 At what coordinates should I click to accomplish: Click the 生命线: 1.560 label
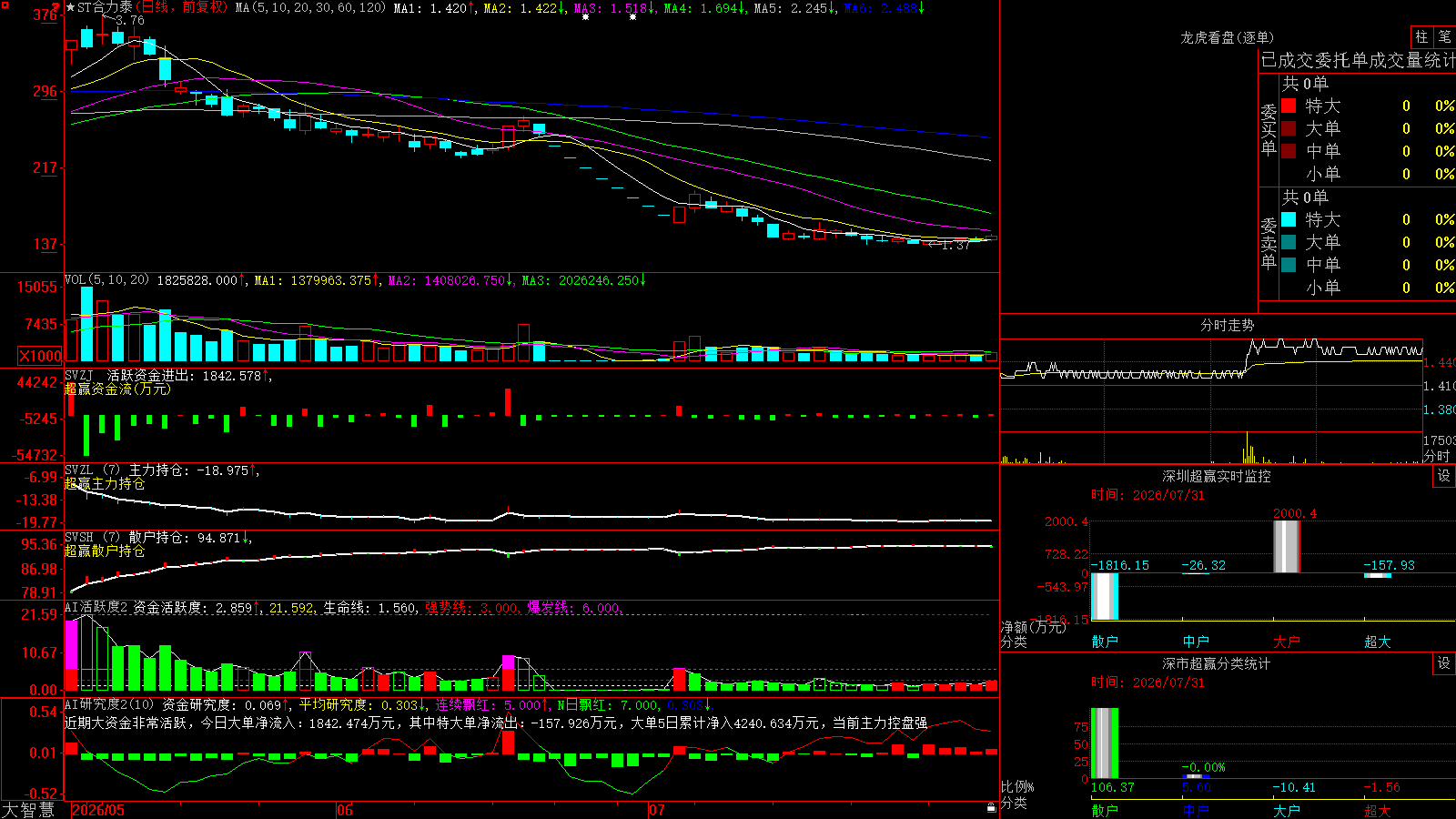point(370,608)
